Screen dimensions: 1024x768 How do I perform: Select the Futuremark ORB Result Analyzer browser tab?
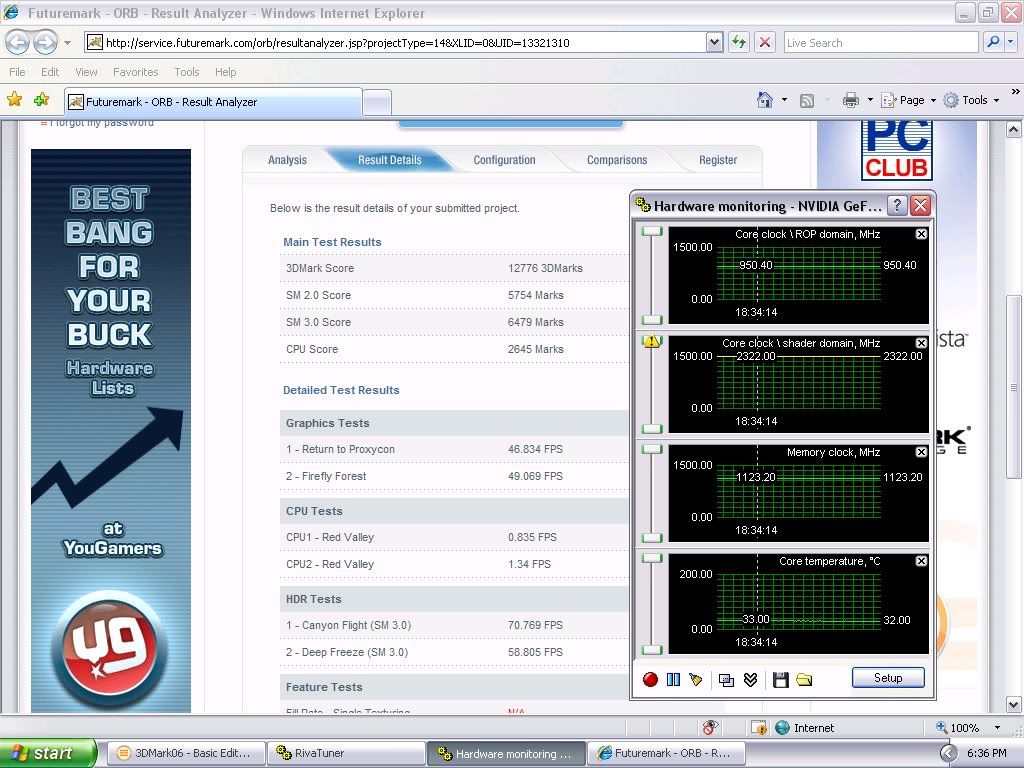click(x=214, y=102)
